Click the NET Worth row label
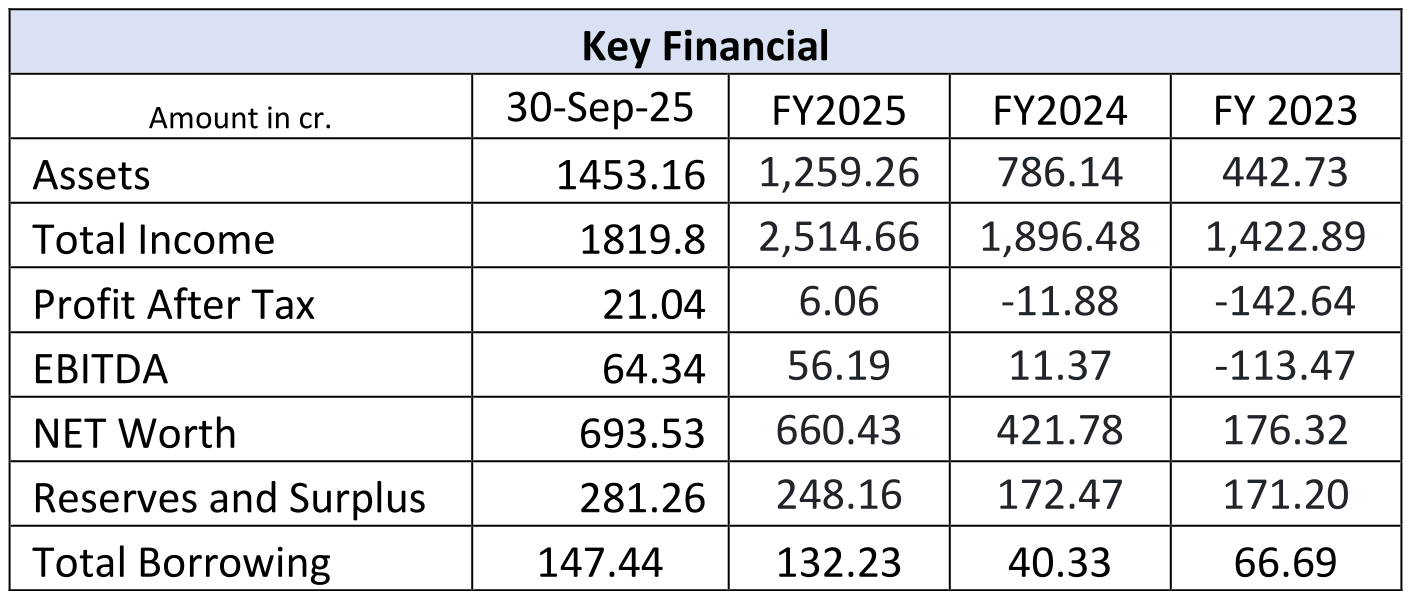 coord(135,433)
